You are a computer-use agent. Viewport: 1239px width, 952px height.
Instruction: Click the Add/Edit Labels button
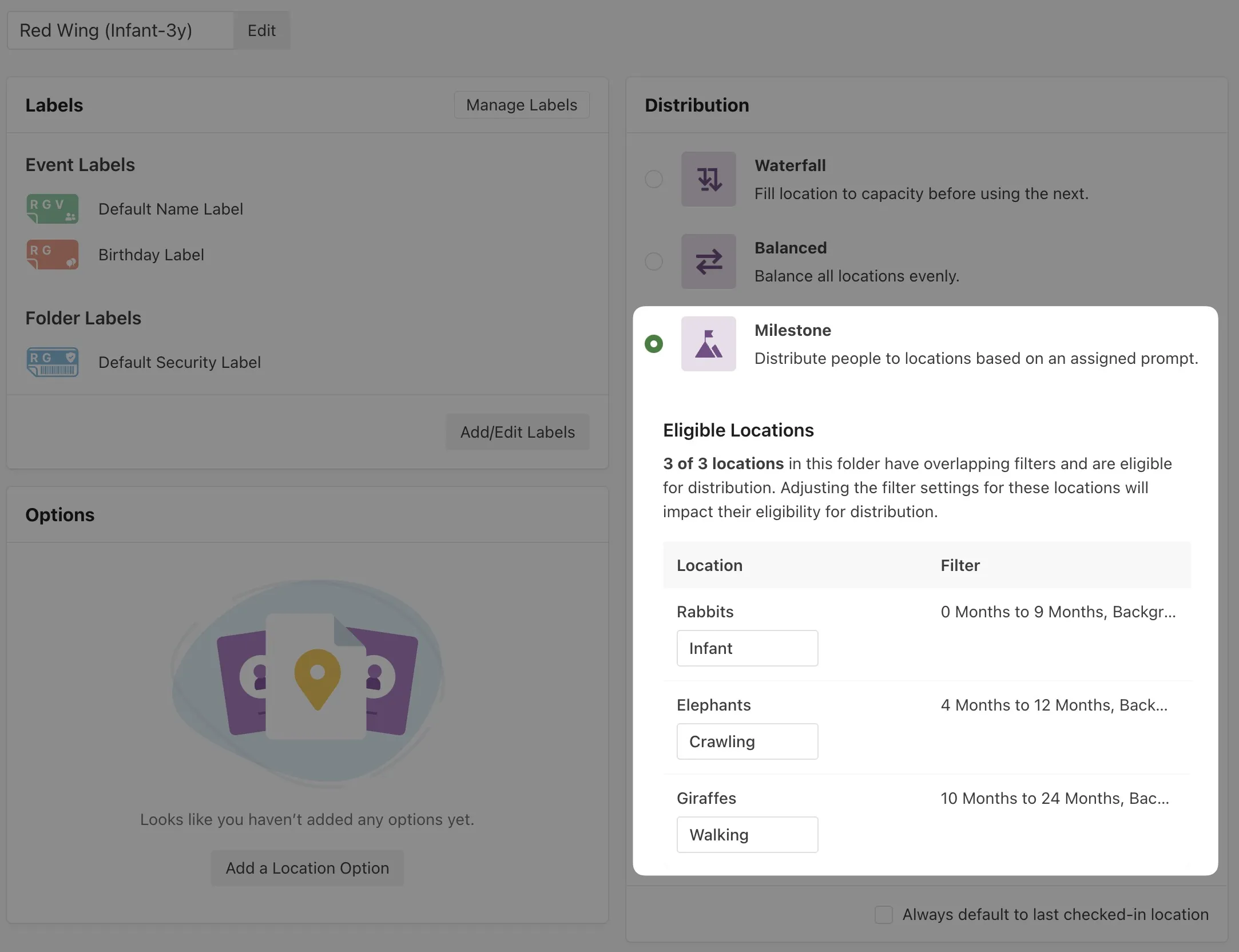click(x=517, y=432)
